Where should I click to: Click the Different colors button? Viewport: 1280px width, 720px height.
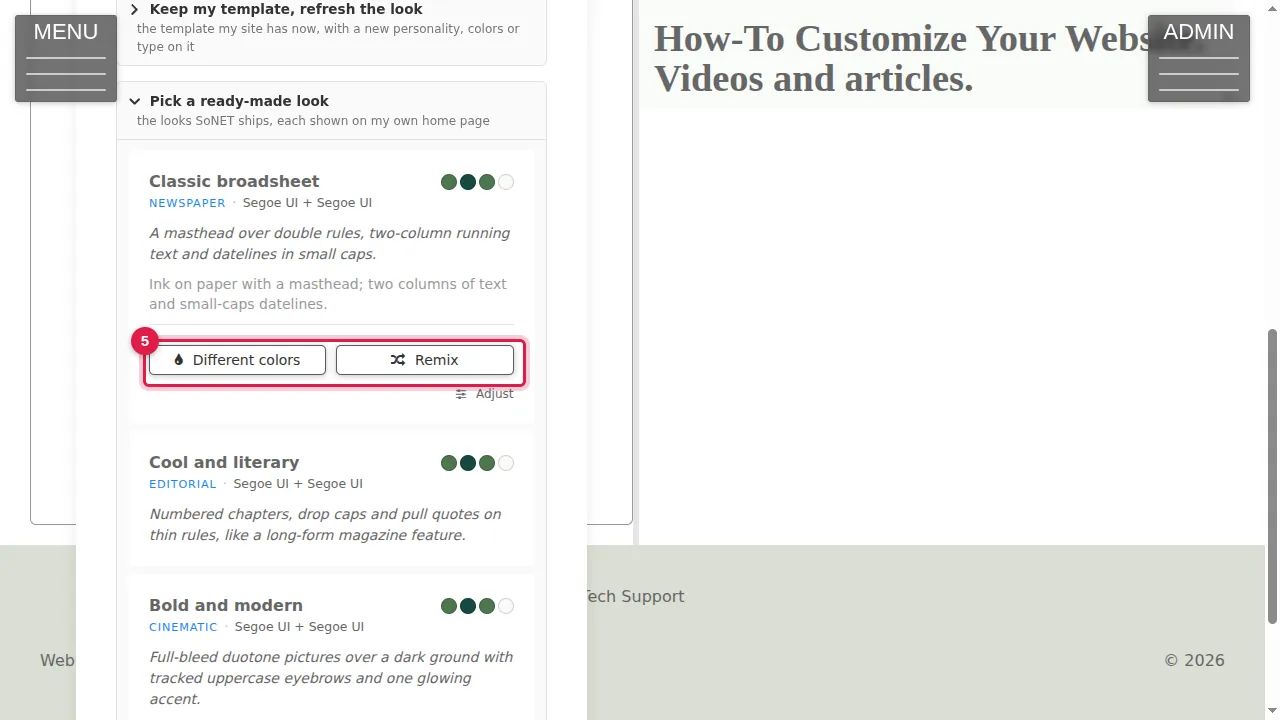click(x=237, y=360)
